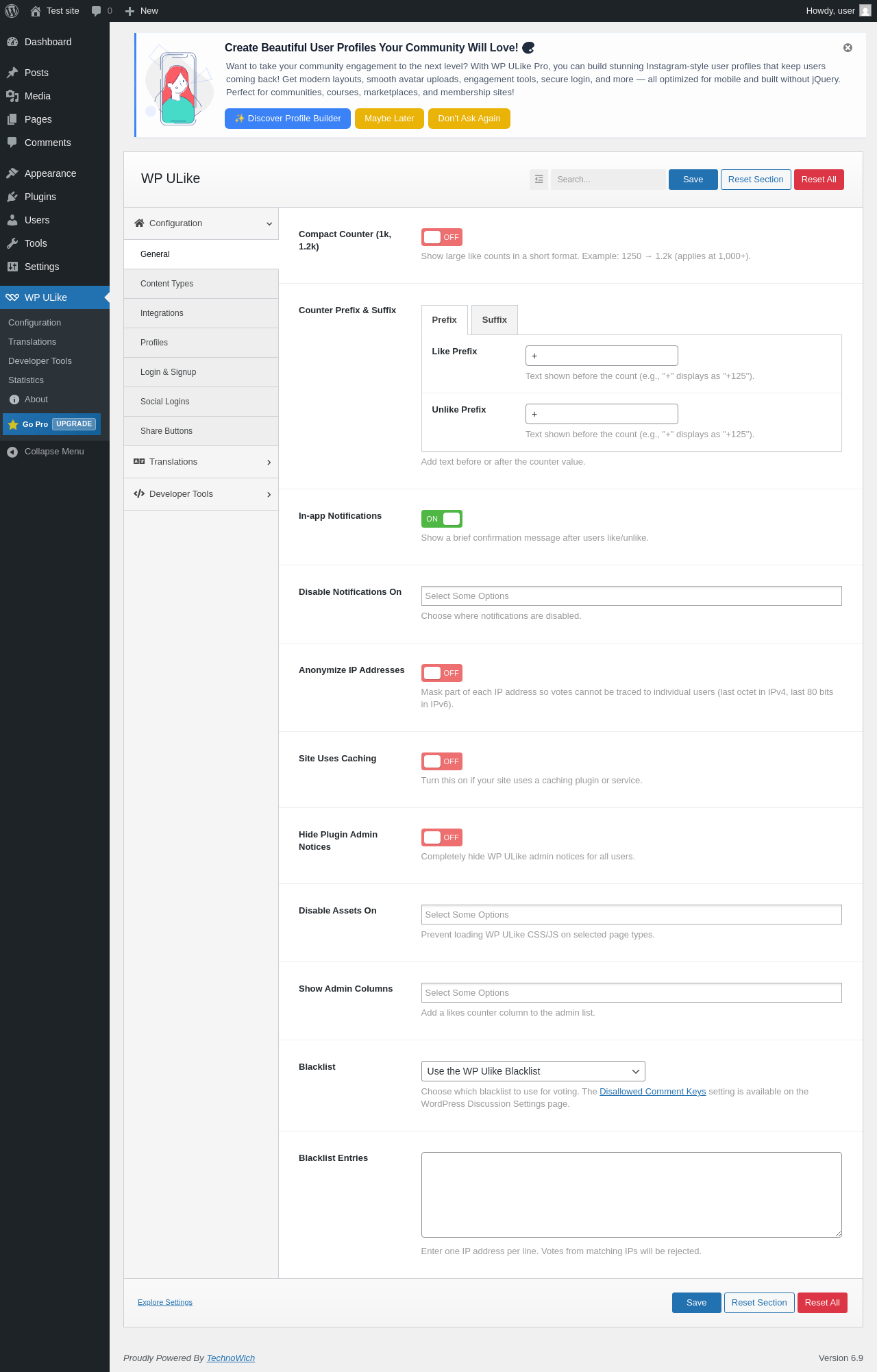Click the About info icon
877x1372 pixels.
point(14,400)
